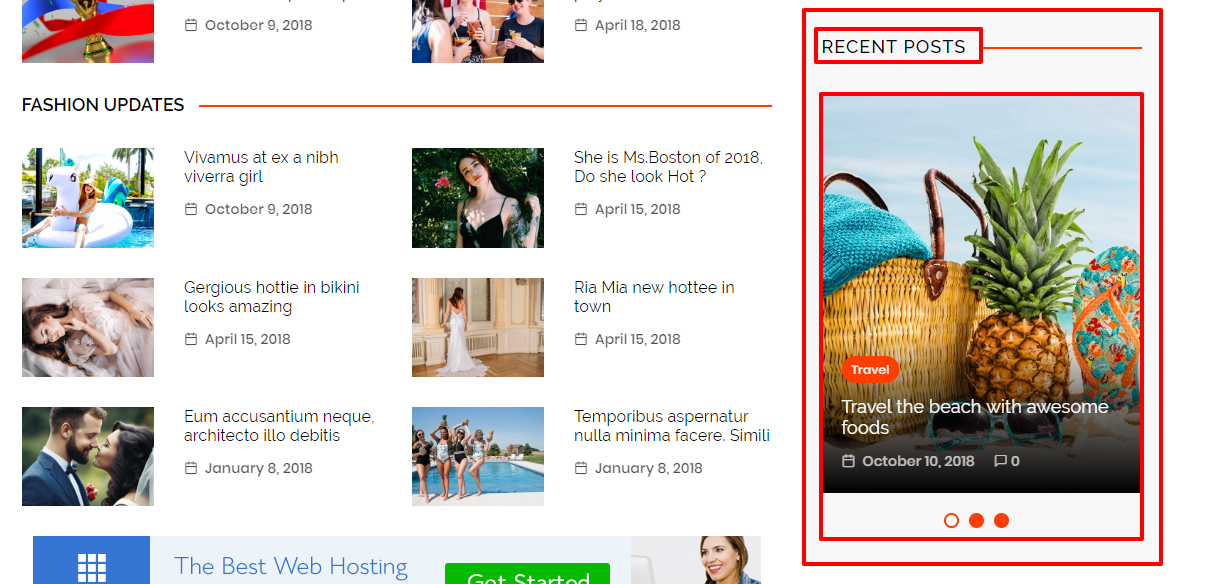Click the grid icon in hosting banner
Image resolution: width=1227 pixels, height=584 pixels.
91,565
